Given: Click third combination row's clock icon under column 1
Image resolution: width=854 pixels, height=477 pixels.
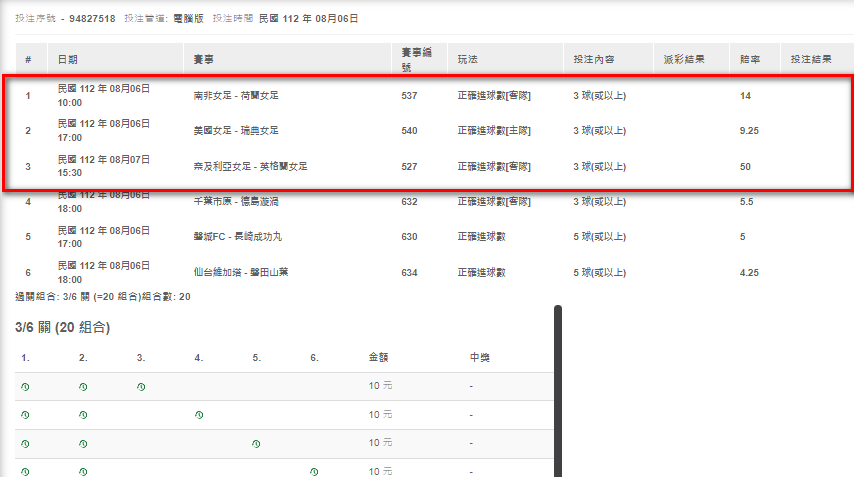Looking at the screenshot, I should pos(24,443).
